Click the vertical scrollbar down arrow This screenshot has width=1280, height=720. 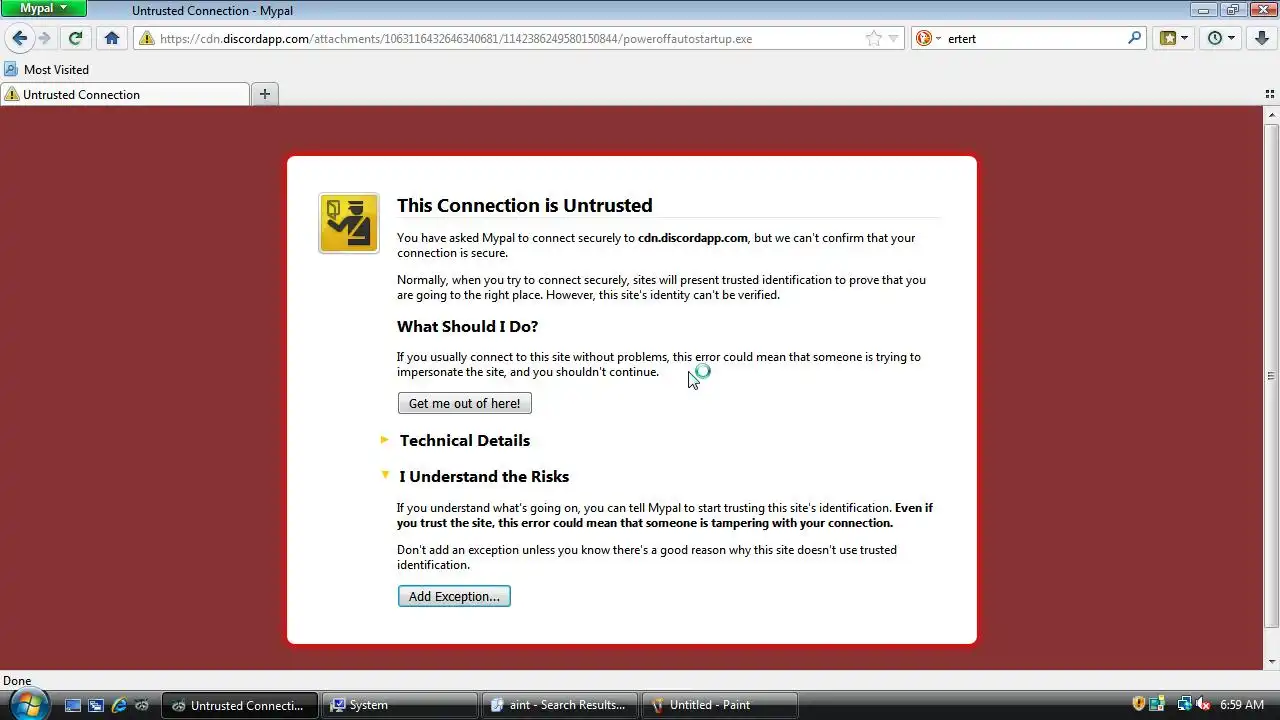pyautogui.click(x=1272, y=662)
